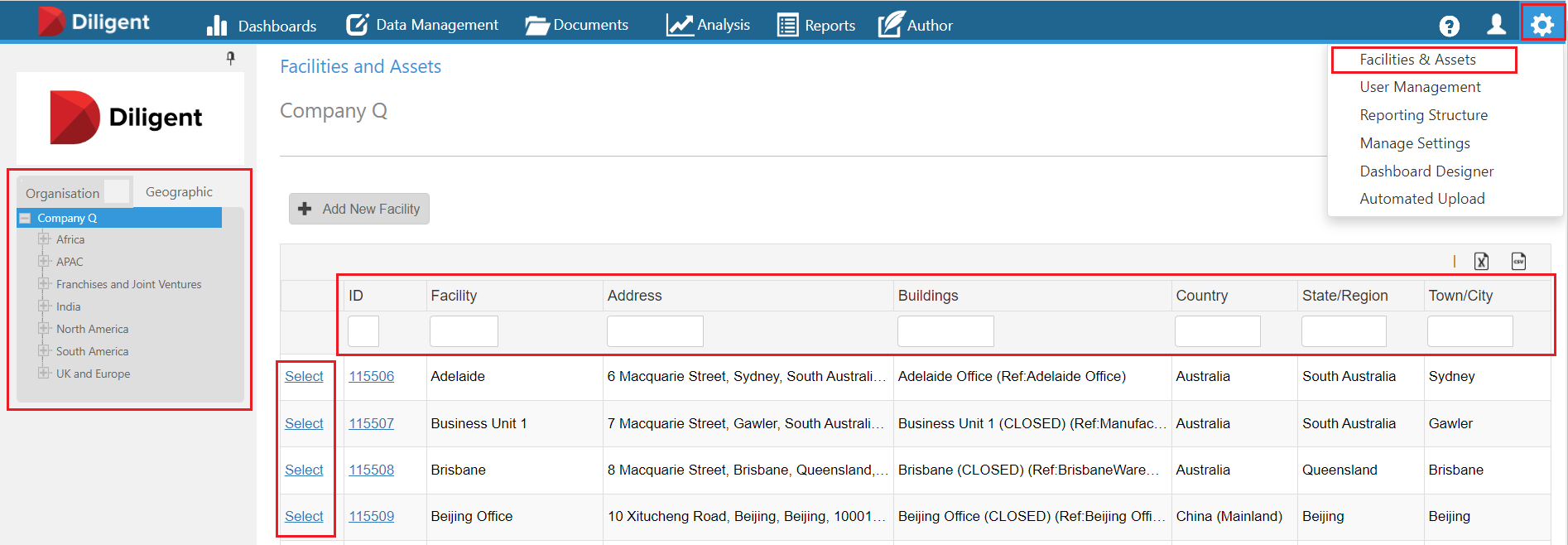Expand Franchises and Joint Ventures node
Screen dimensions: 1568x545
(x=44, y=284)
